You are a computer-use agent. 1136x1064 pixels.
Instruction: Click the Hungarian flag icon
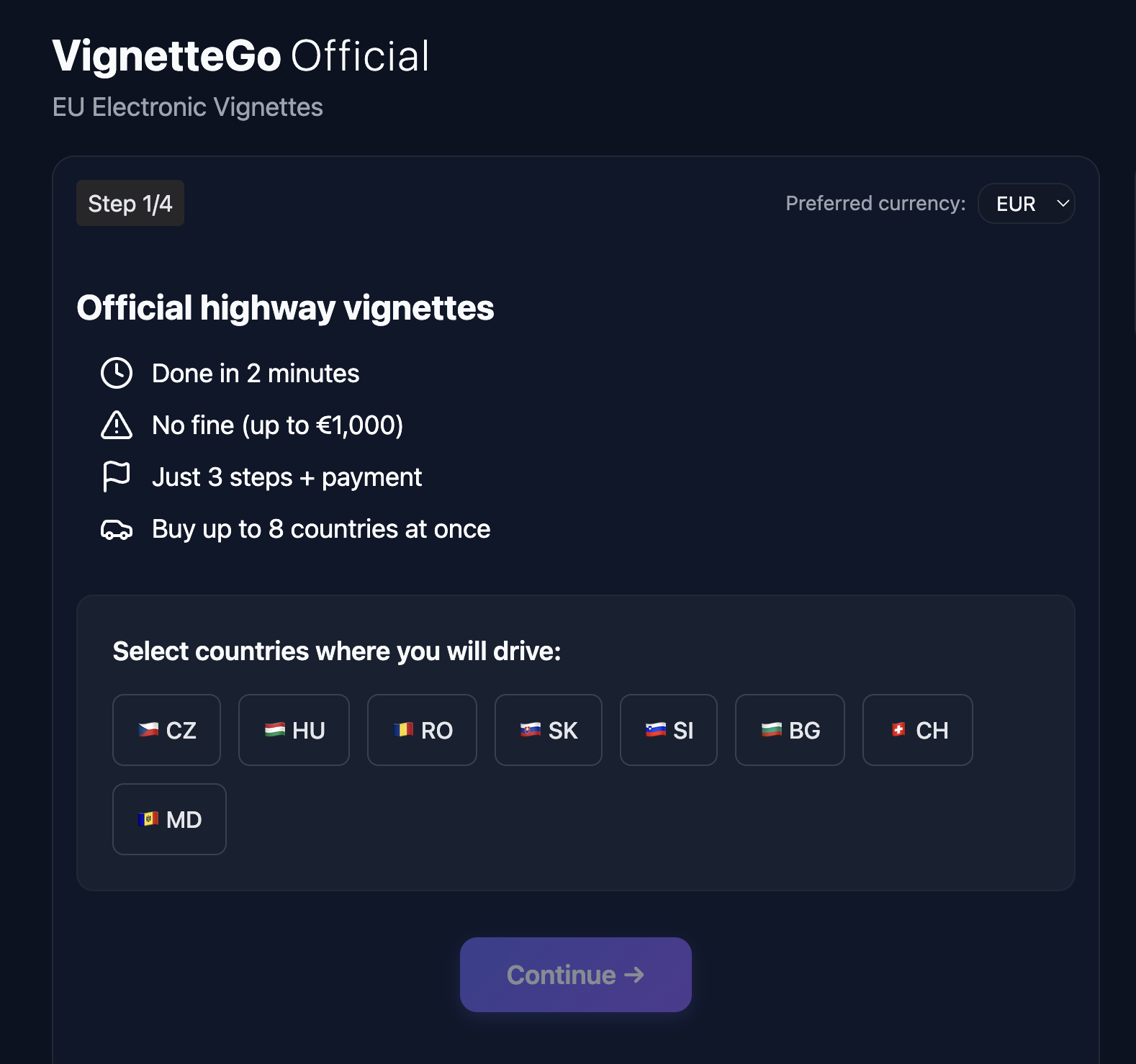[x=275, y=730]
